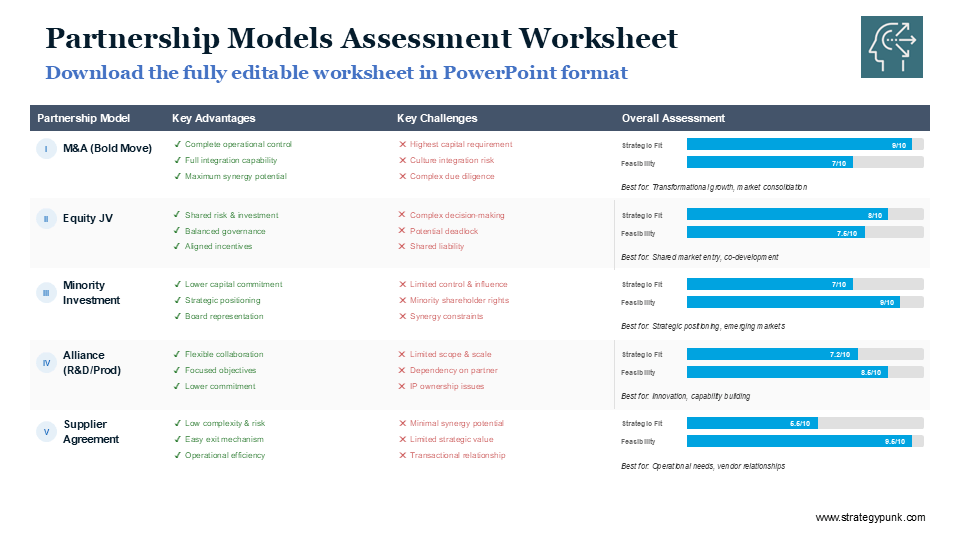Click the Partnership Model column header
Image resolution: width=960 pixels, height=540 pixels.
click(84, 118)
